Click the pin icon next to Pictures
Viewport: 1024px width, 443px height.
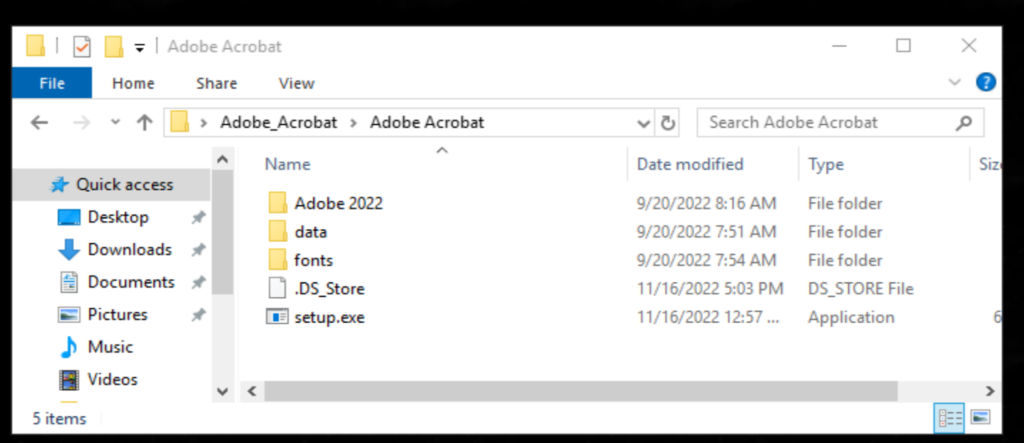point(198,315)
